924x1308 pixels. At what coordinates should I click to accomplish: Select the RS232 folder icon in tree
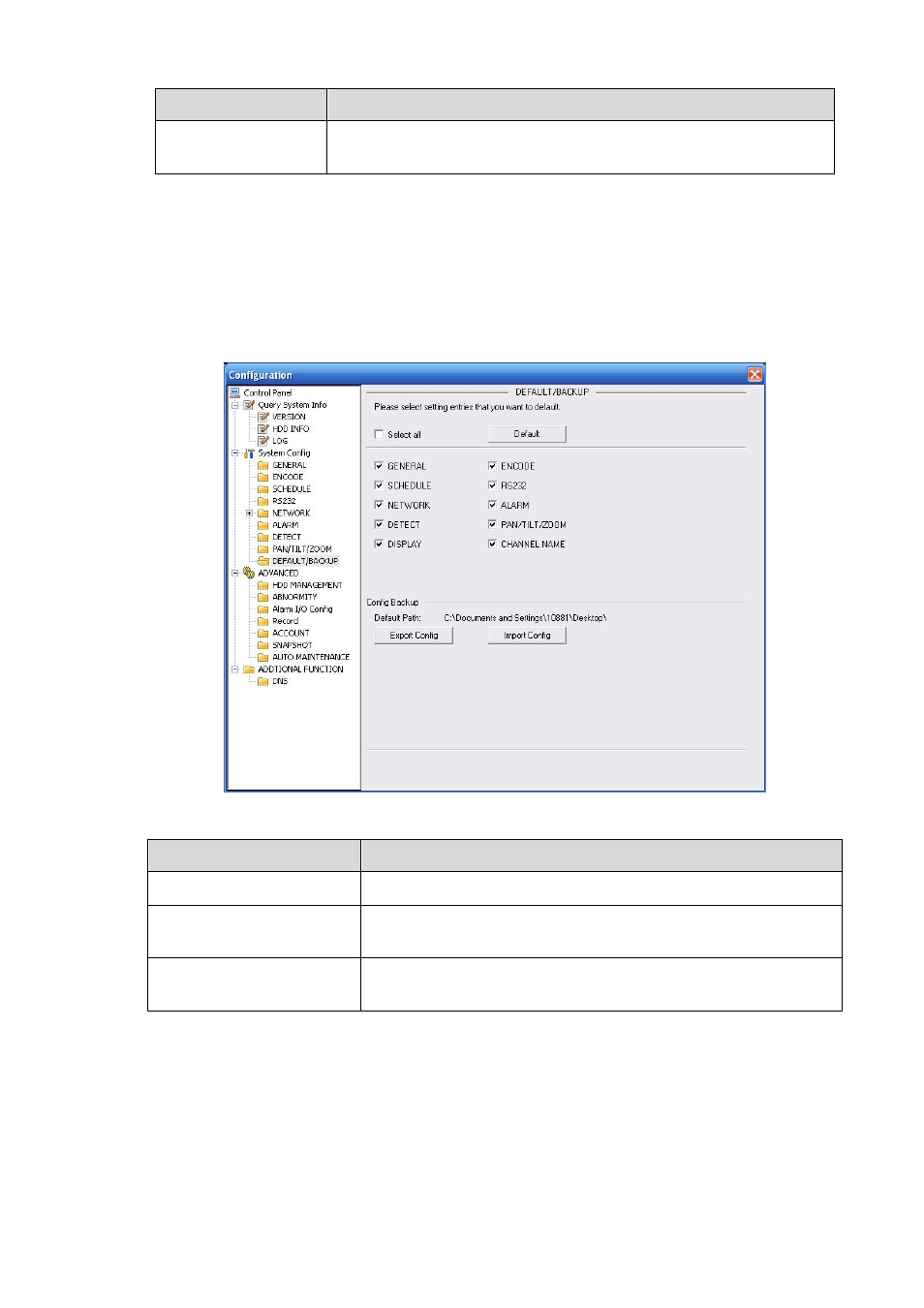coord(263,501)
